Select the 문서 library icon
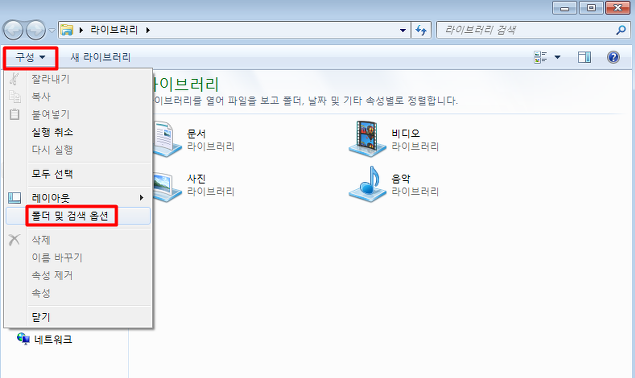635x378 pixels. point(167,139)
